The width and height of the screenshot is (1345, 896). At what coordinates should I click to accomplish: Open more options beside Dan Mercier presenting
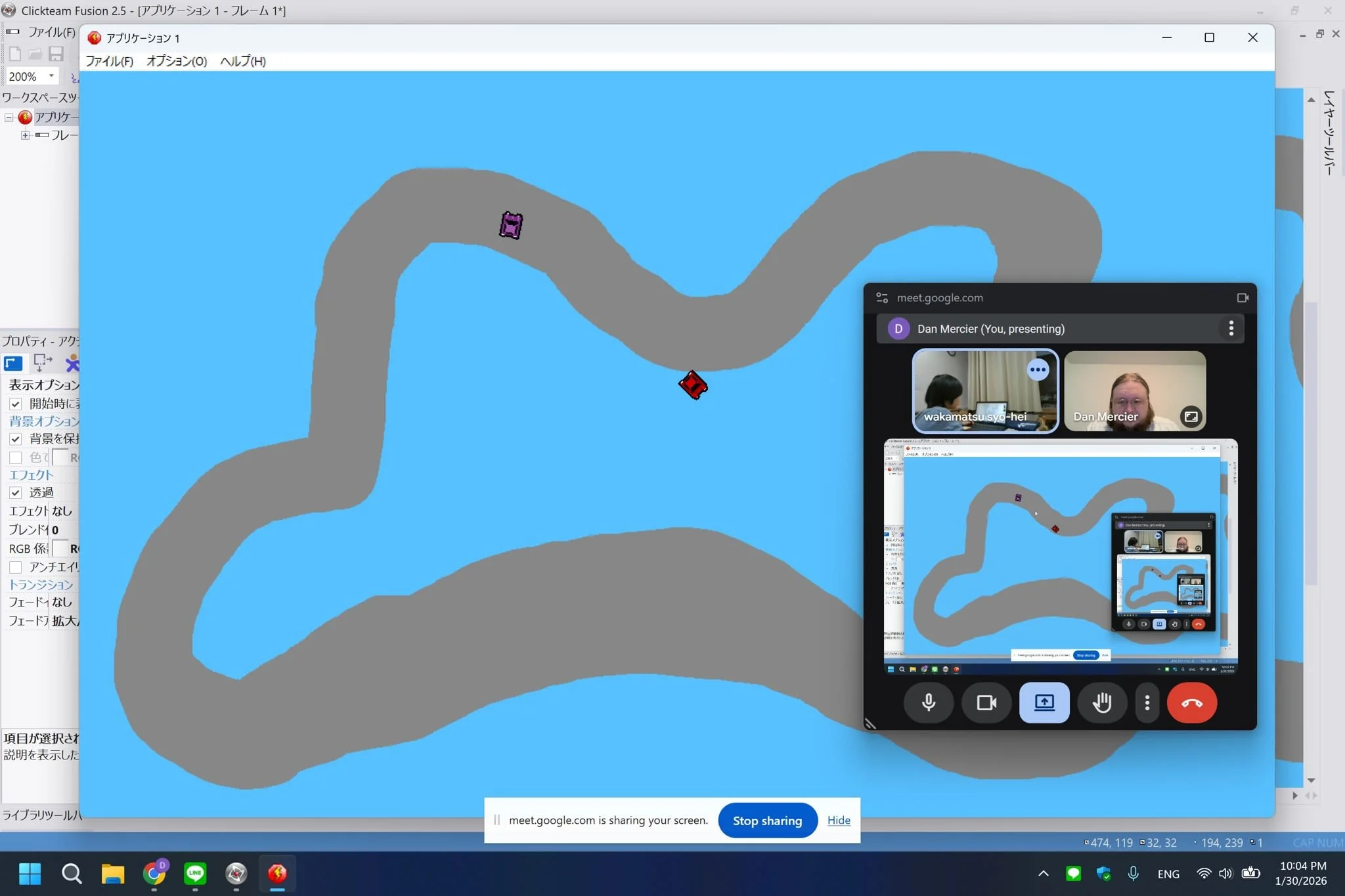click(x=1231, y=328)
